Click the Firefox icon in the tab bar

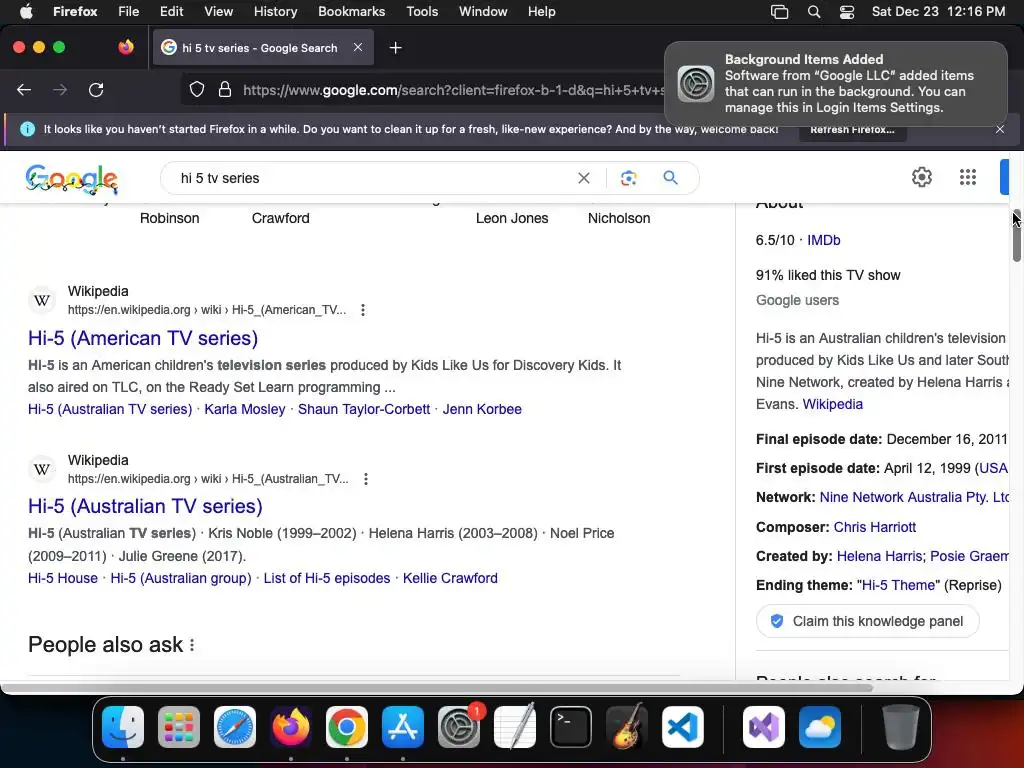click(x=126, y=47)
